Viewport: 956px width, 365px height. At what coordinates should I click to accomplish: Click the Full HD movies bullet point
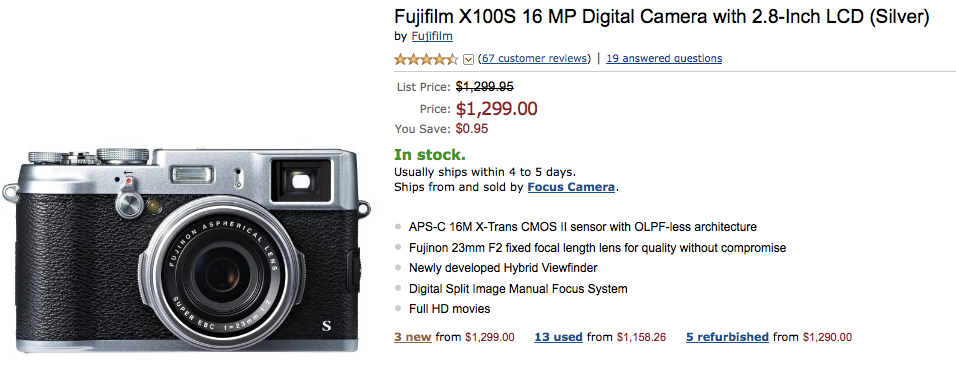click(449, 309)
